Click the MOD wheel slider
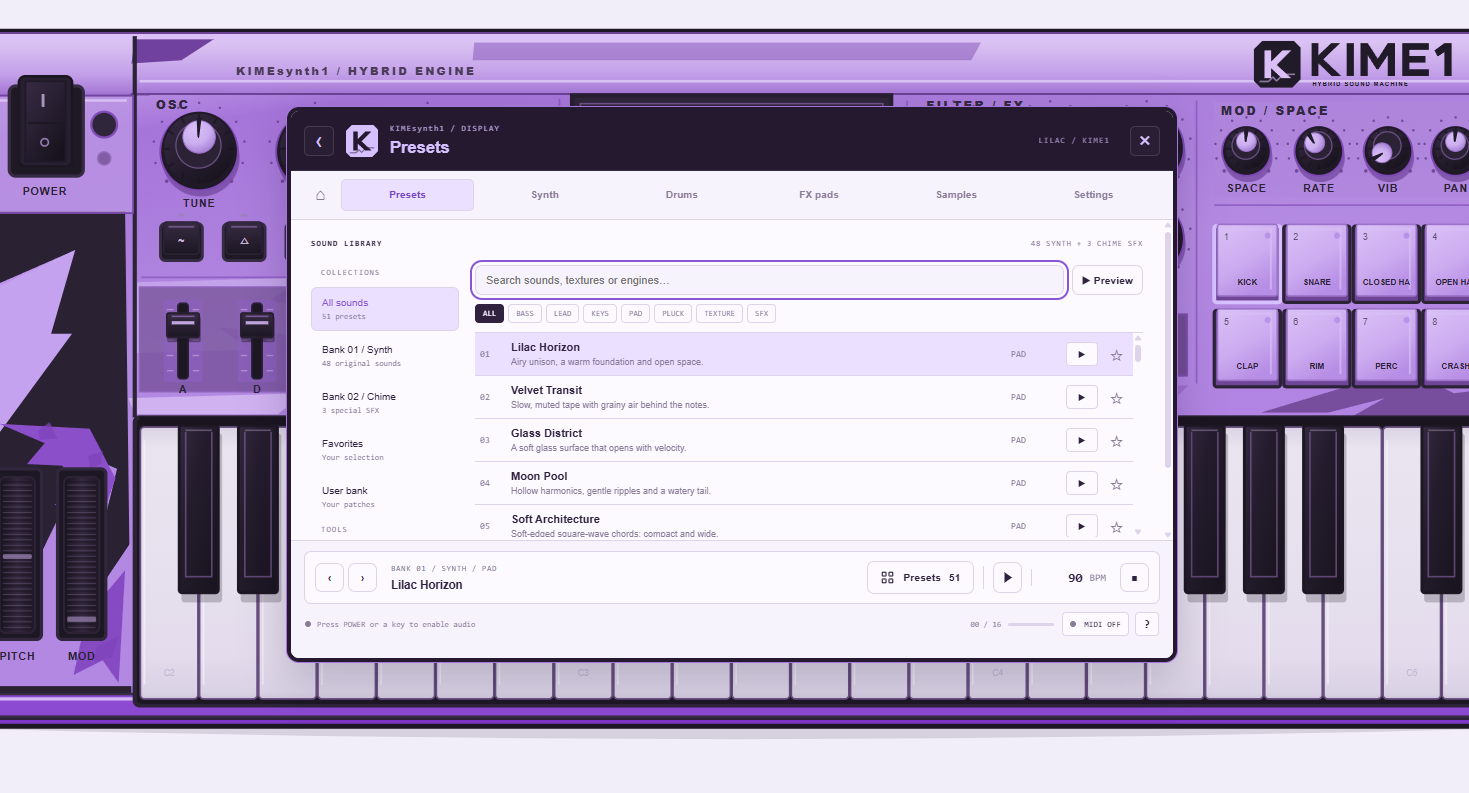 81,553
